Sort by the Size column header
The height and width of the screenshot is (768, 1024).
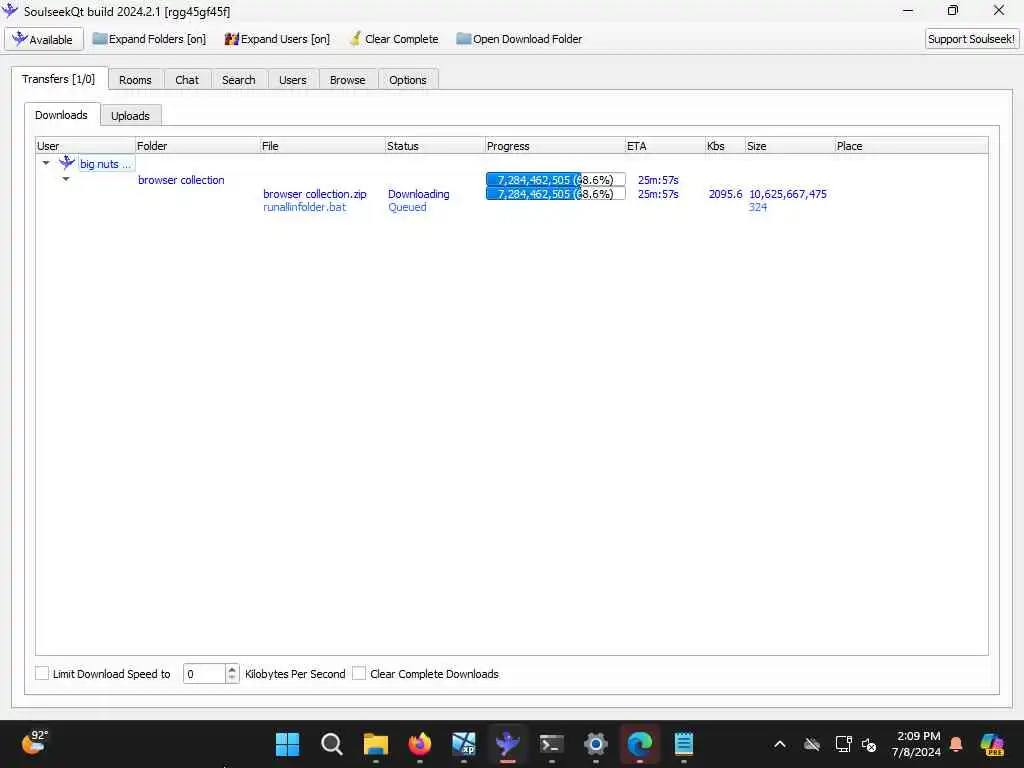click(790, 146)
